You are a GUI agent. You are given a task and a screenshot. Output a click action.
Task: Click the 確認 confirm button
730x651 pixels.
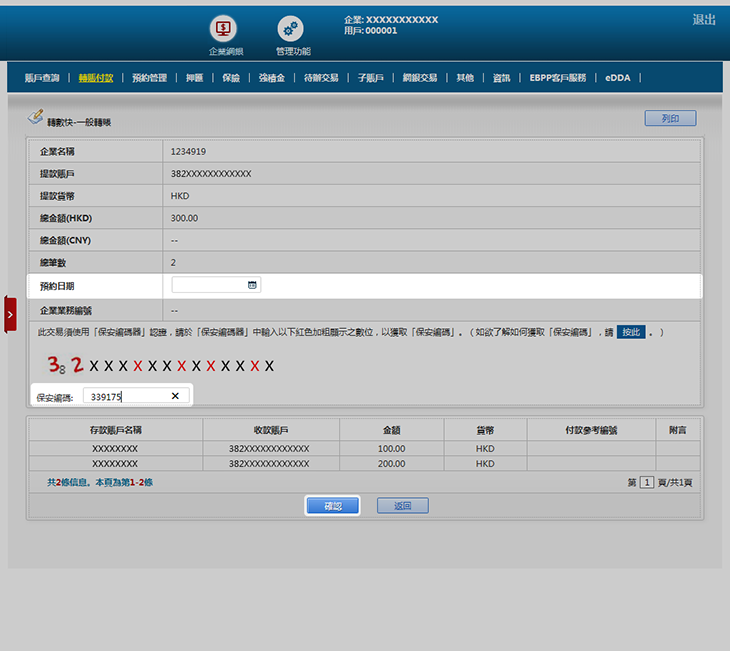point(333,506)
